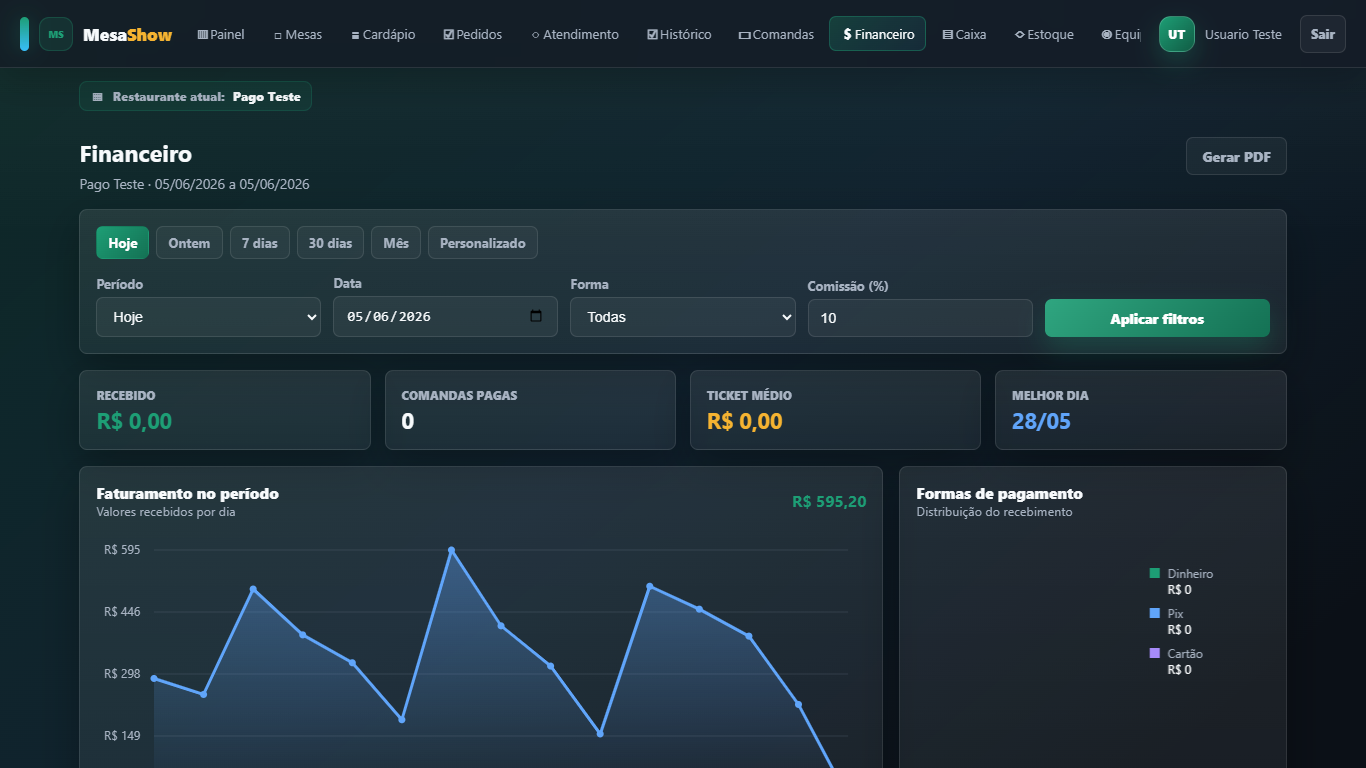The width and height of the screenshot is (1366, 768).
Task: Select the Financeiro nav item
Action: [877, 34]
